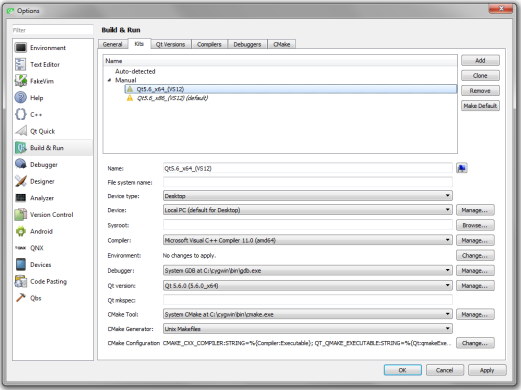Open the Android settings category

tap(53, 231)
